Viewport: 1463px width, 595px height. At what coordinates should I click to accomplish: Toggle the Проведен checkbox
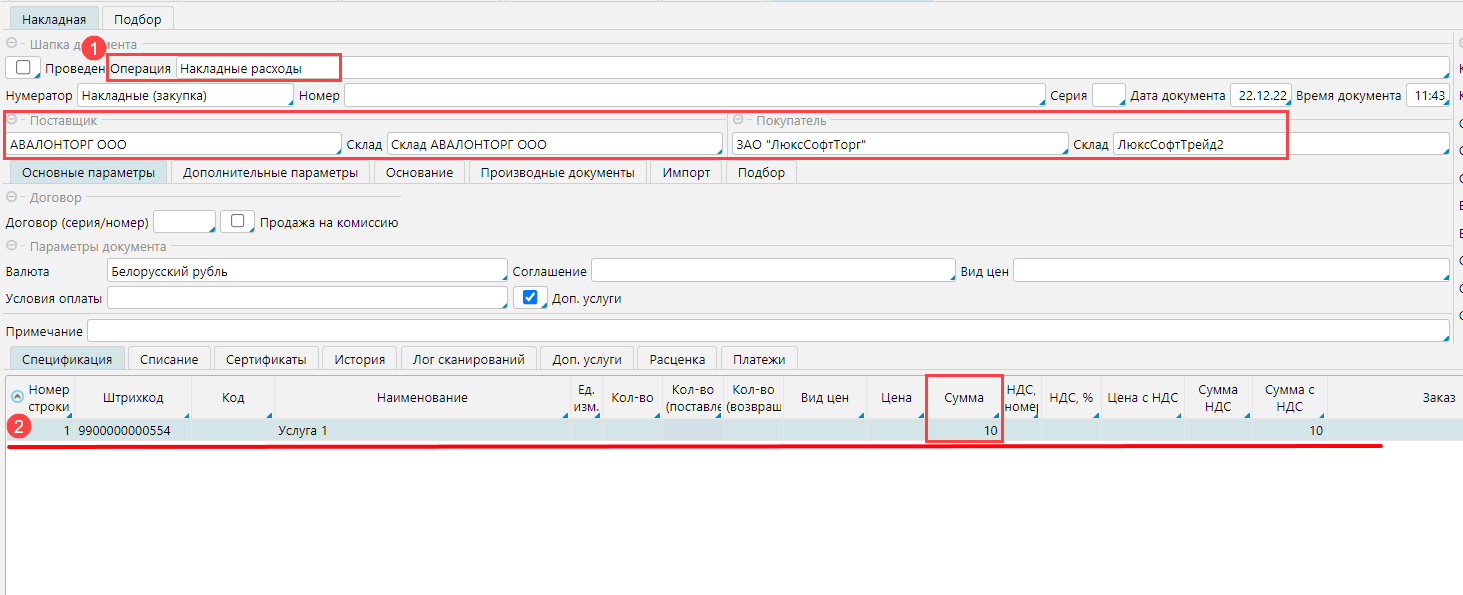pyautogui.click(x=24, y=68)
